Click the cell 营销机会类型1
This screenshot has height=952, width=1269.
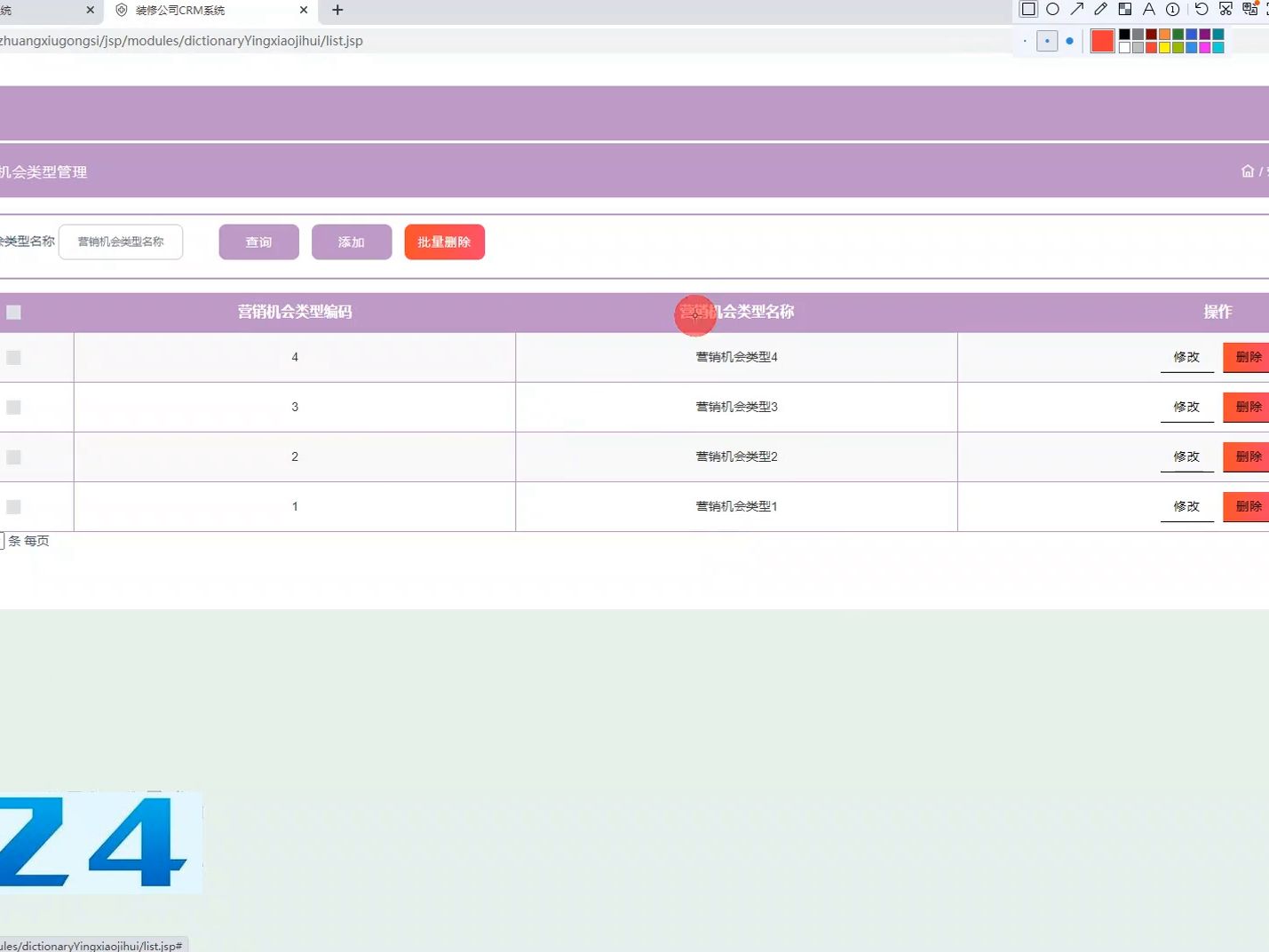tap(736, 506)
